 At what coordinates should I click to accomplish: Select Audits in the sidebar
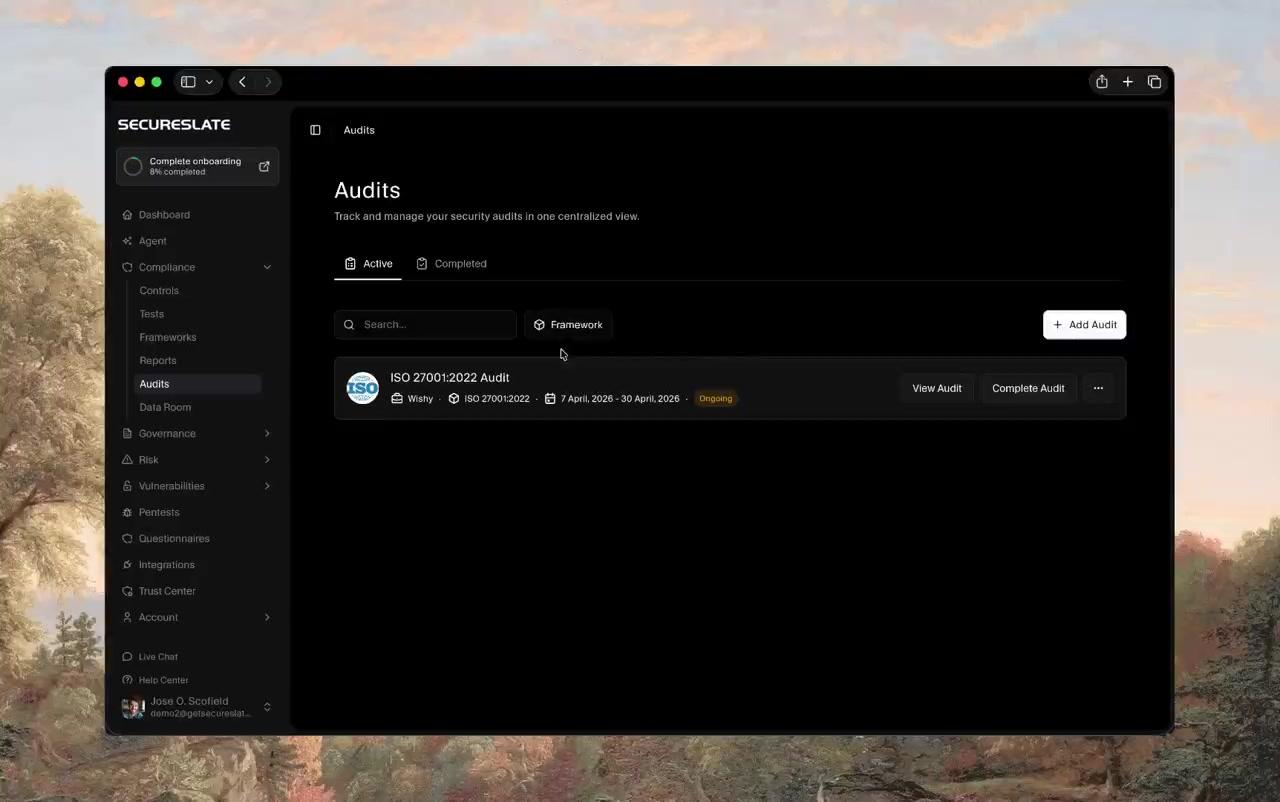(198, 384)
